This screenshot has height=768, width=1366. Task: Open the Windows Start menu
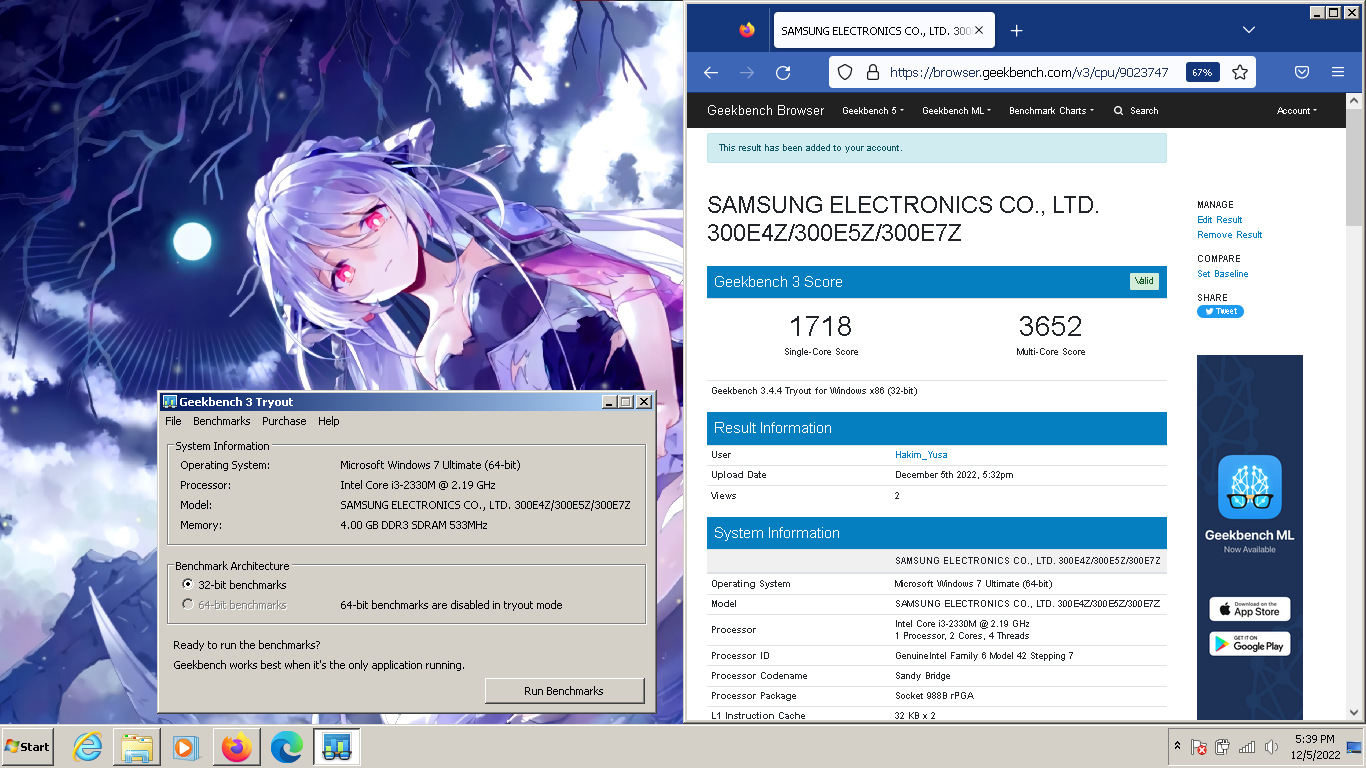pos(28,747)
